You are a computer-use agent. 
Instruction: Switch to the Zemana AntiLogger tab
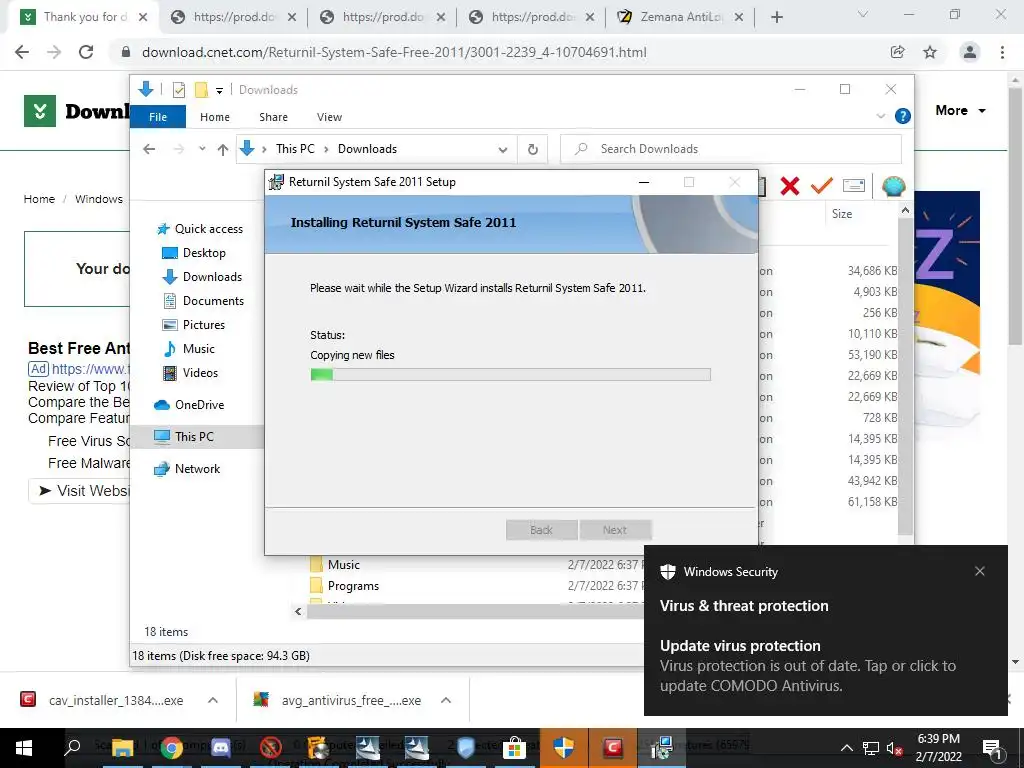pos(680,17)
